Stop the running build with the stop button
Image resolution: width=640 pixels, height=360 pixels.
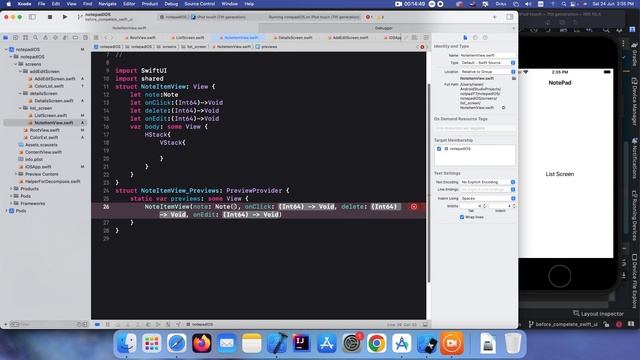[50, 17]
